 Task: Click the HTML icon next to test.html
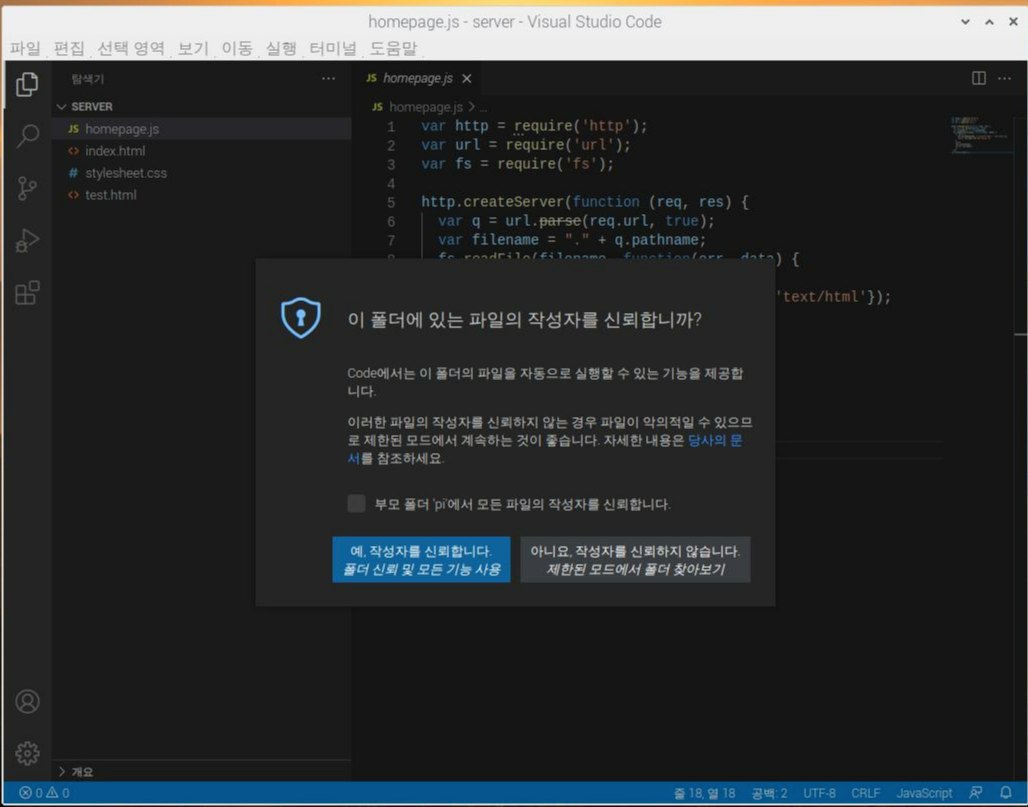73,195
